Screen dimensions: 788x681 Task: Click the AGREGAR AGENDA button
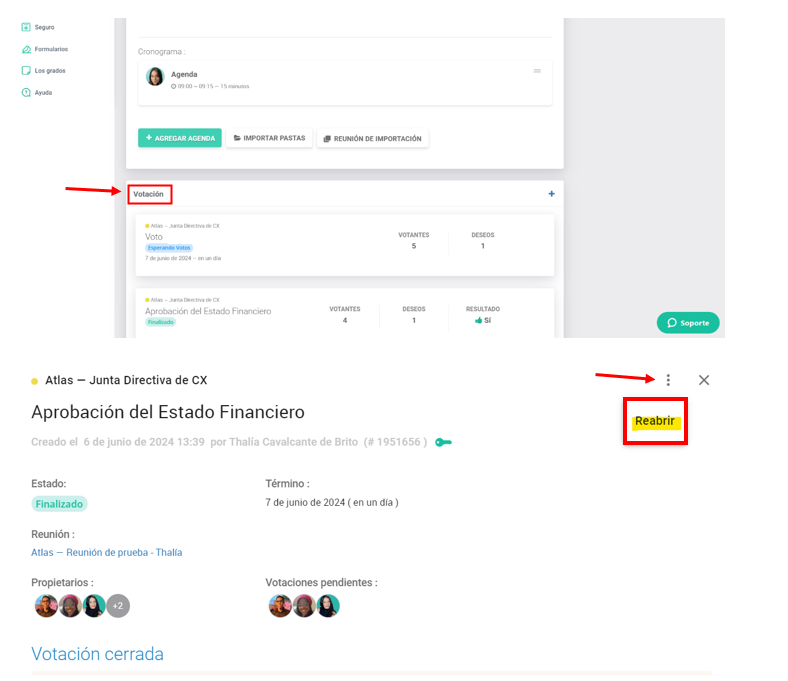click(x=180, y=138)
